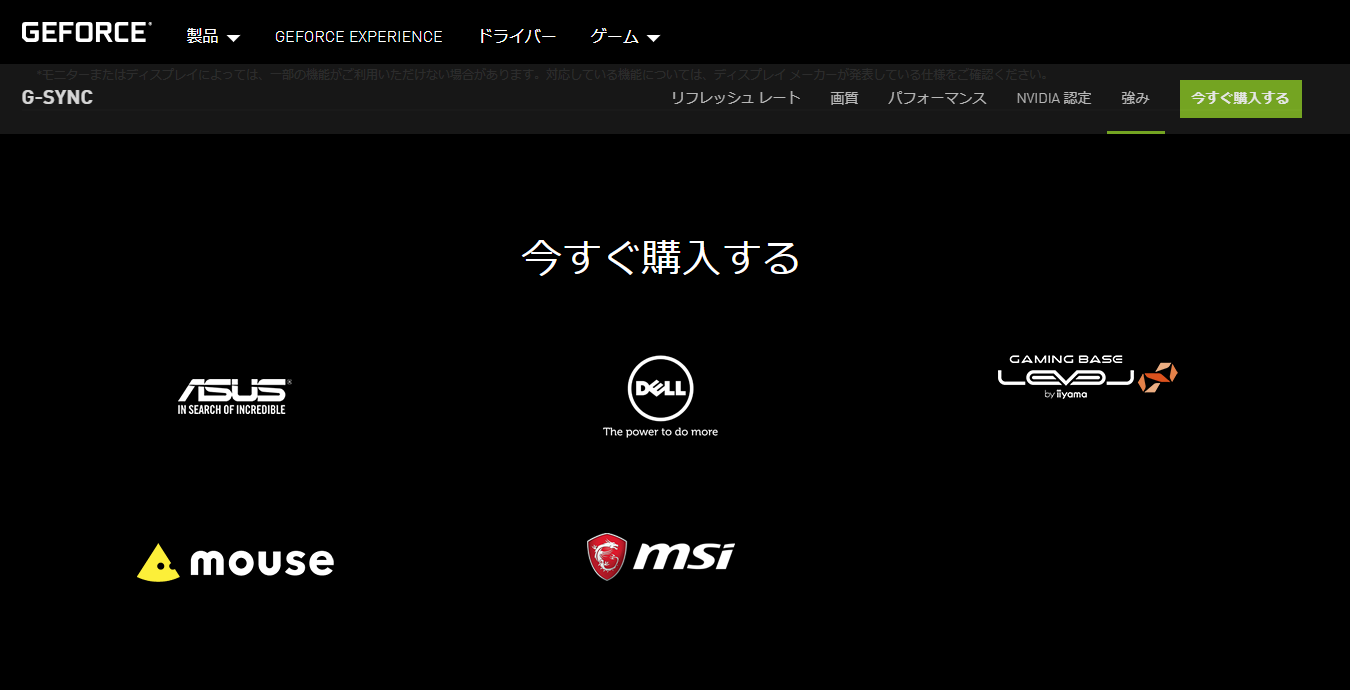Screen dimensions: 1350x690
Task: Click the yellow mouse cheese icon
Action: click(x=158, y=562)
